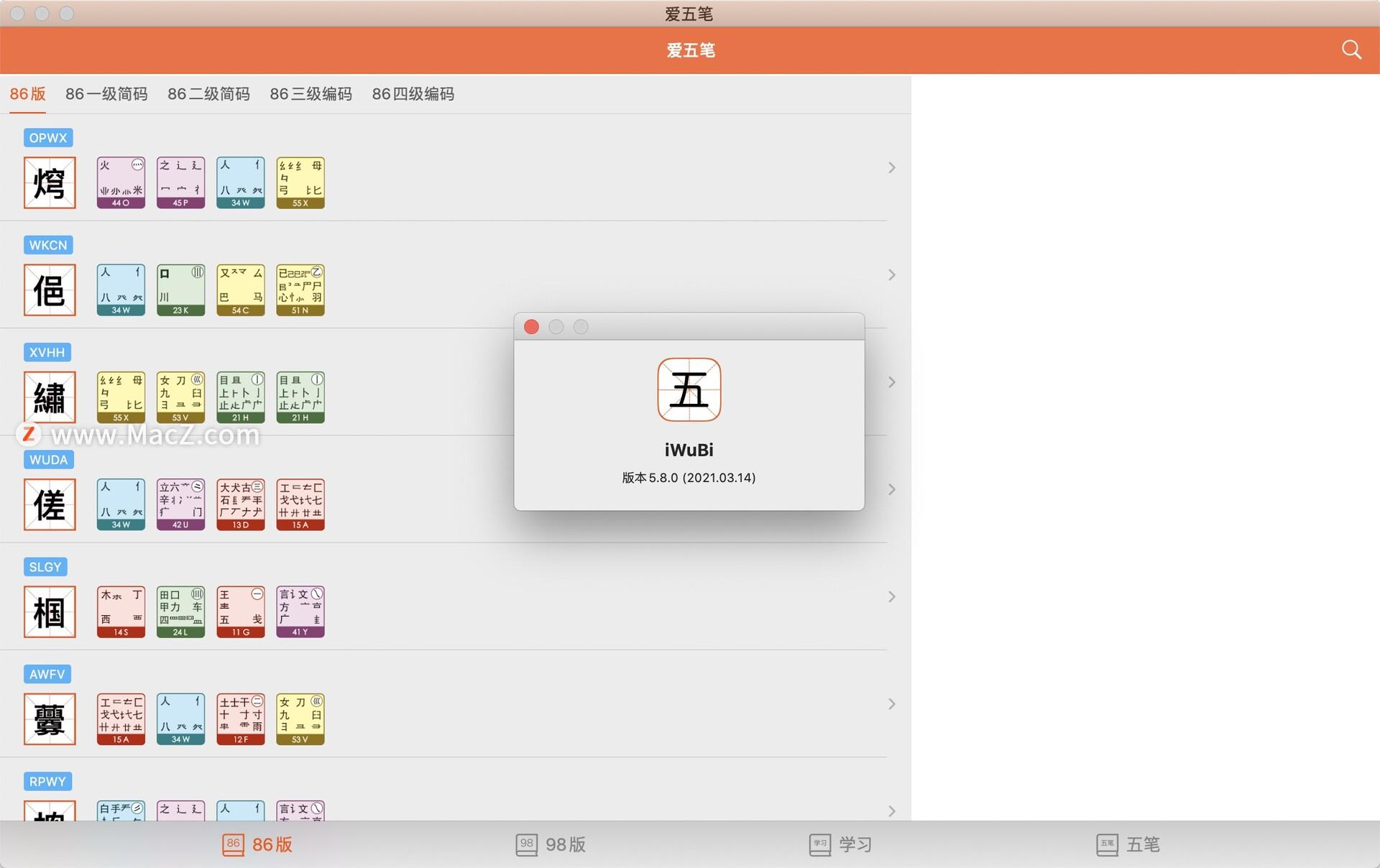1380x868 pixels.
Task: Click the 23 K key card in WKCN row
Action: point(180,290)
